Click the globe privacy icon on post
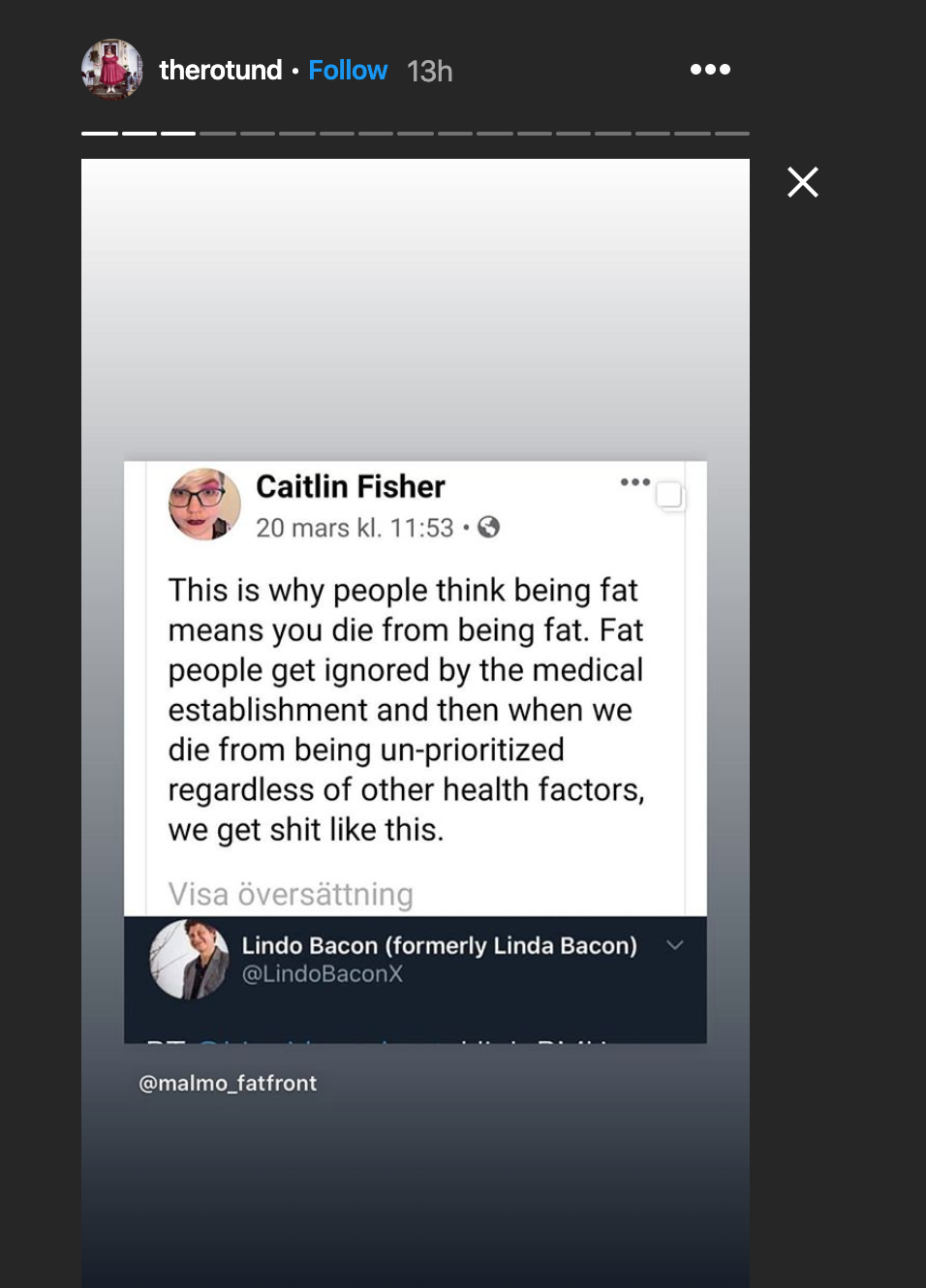The height and width of the screenshot is (1288, 926). pos(489,527)
